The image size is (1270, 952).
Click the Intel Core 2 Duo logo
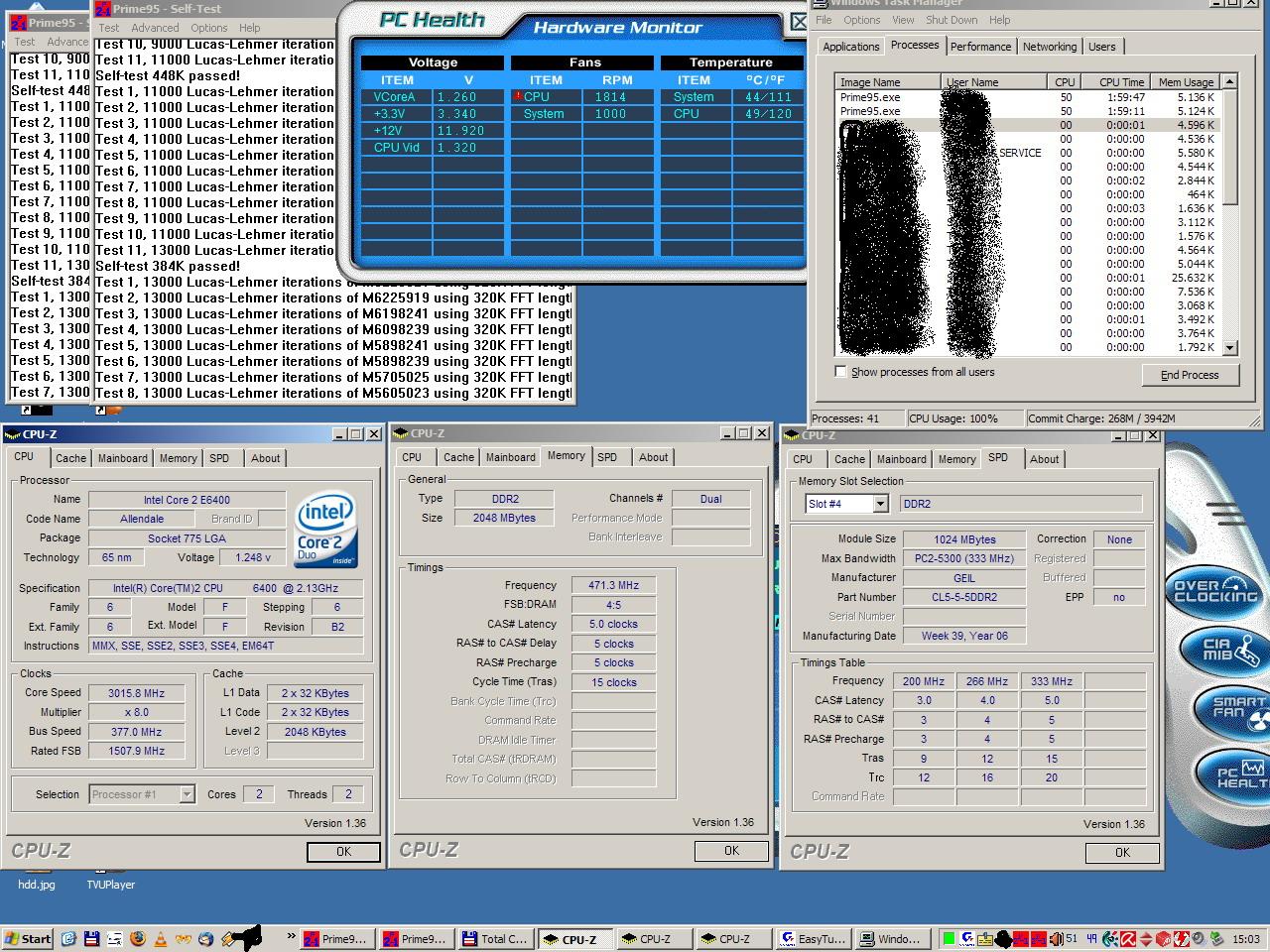326,531
